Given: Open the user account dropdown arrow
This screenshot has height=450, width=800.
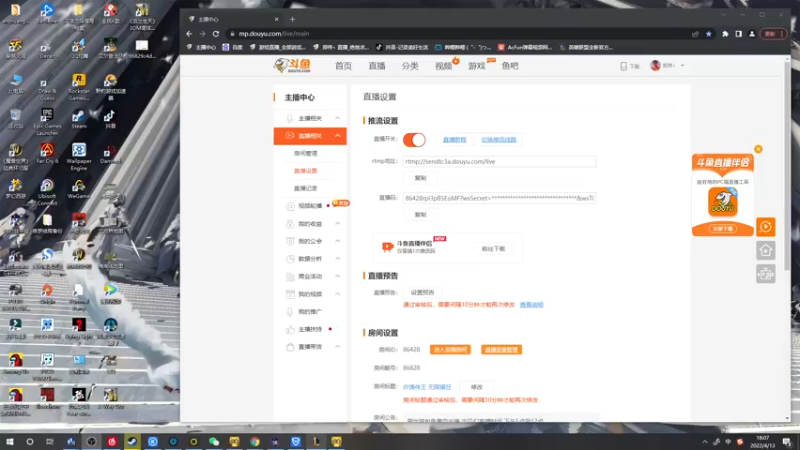Looking at the screenshot, I should click(x=682, y=66).
